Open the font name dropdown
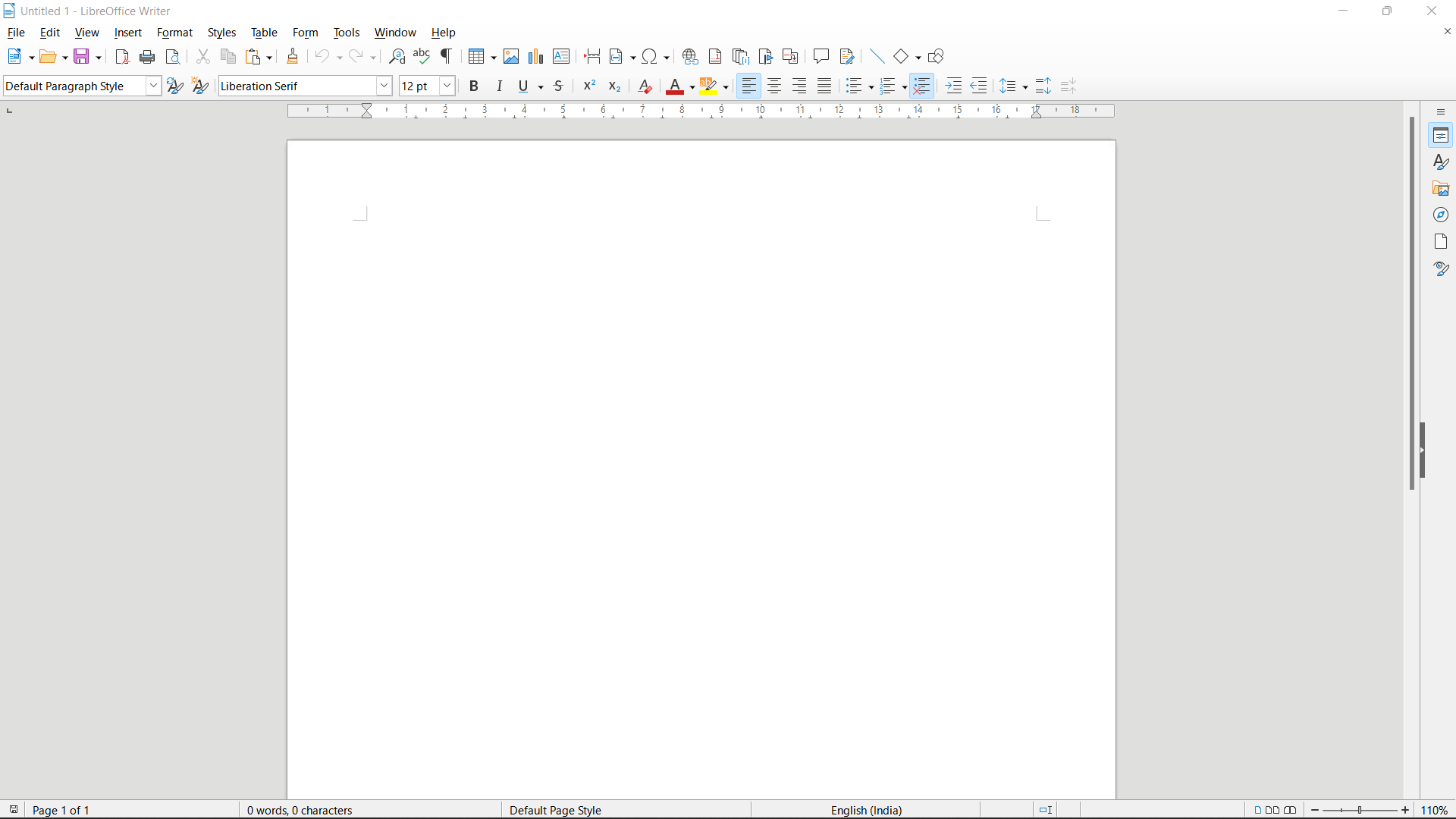 (384, 86)
